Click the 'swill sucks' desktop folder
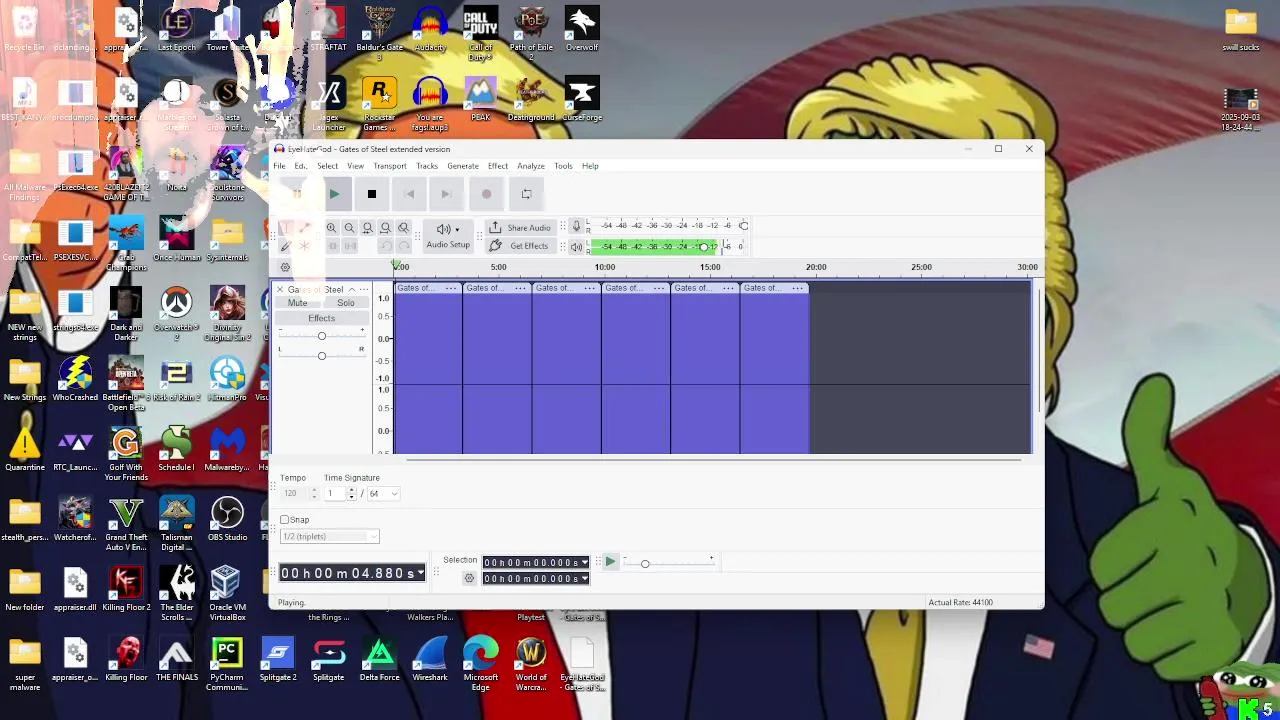Image resolution: width=1280 pixels, height=720 pixels. 1240,30
